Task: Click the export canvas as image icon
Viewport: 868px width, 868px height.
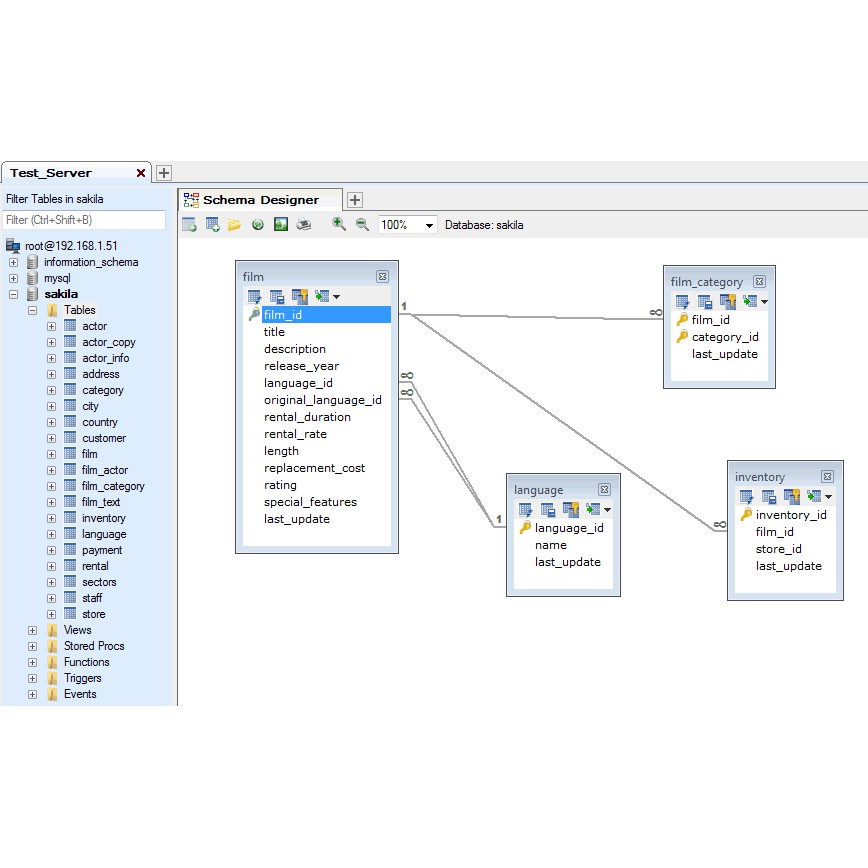Action: pyautogui.click(x=281, y=225)
